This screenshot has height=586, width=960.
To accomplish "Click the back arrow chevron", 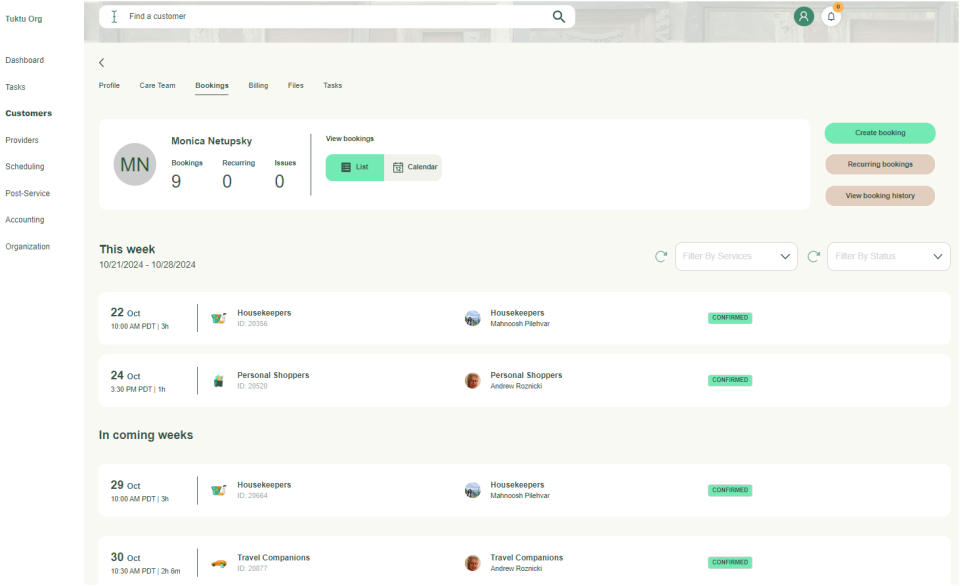I will point(102,63).
